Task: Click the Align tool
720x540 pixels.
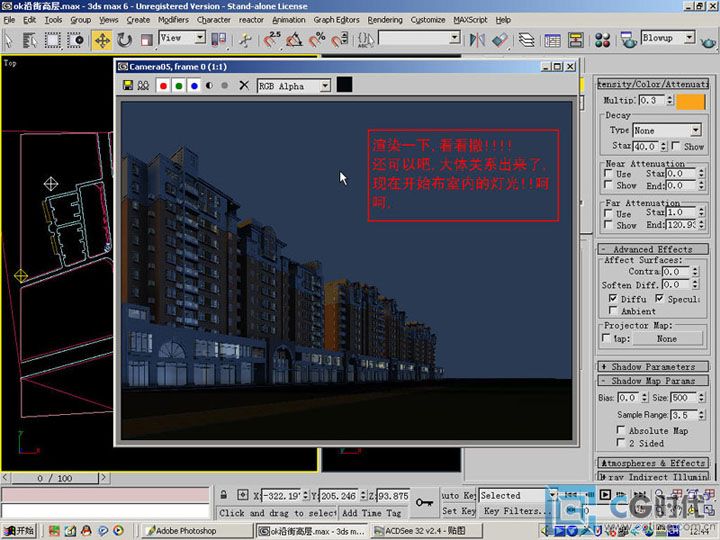Action: pyautogui.click(x=500, y=40)
